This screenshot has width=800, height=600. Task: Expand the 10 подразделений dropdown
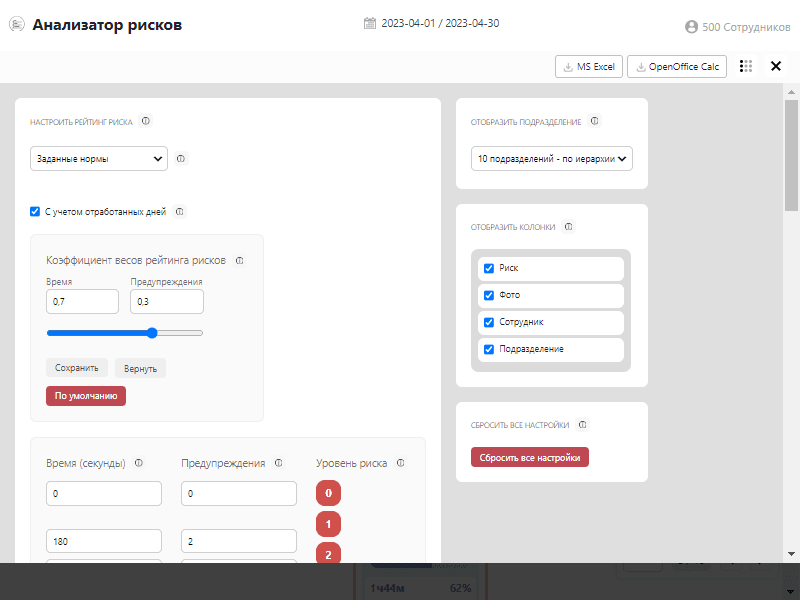click(x=552, y=158)
